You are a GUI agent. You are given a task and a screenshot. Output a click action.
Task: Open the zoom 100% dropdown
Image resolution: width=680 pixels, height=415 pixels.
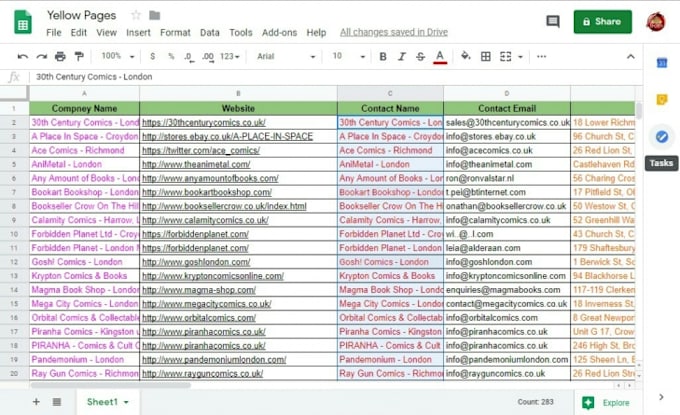click(118, 56)
